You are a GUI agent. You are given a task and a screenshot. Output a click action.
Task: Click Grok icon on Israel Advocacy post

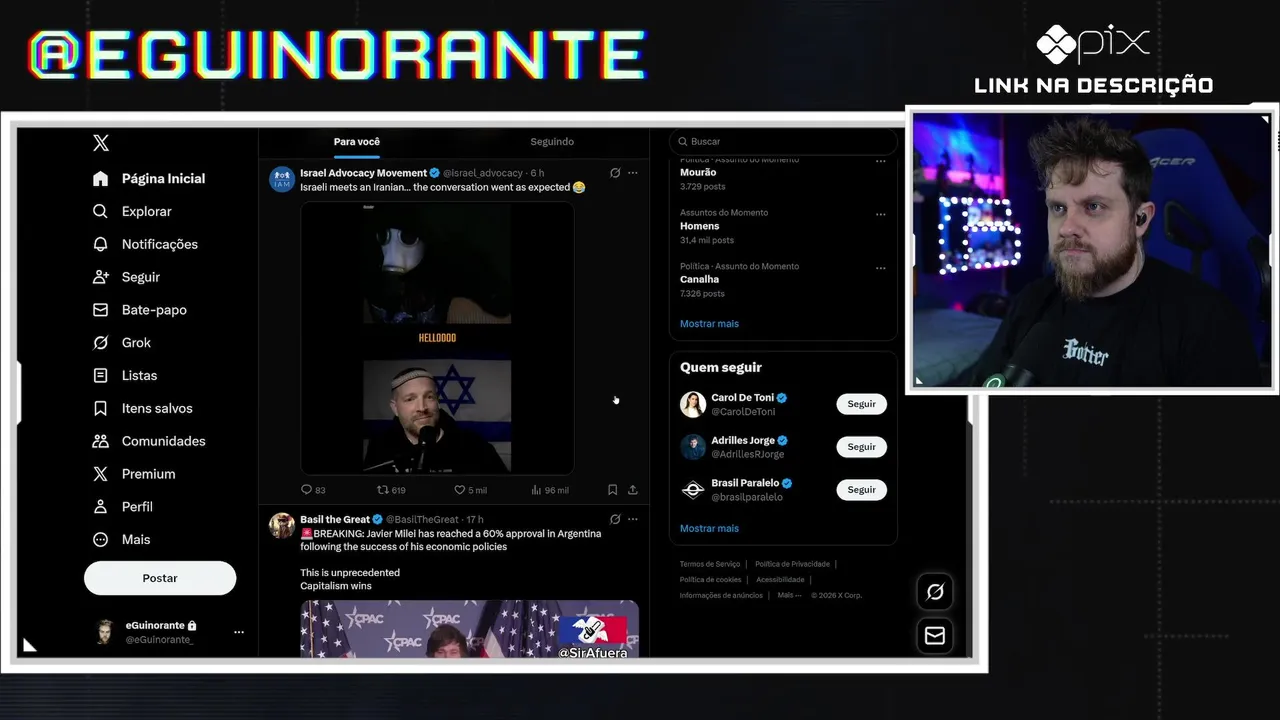click(615, 173)
